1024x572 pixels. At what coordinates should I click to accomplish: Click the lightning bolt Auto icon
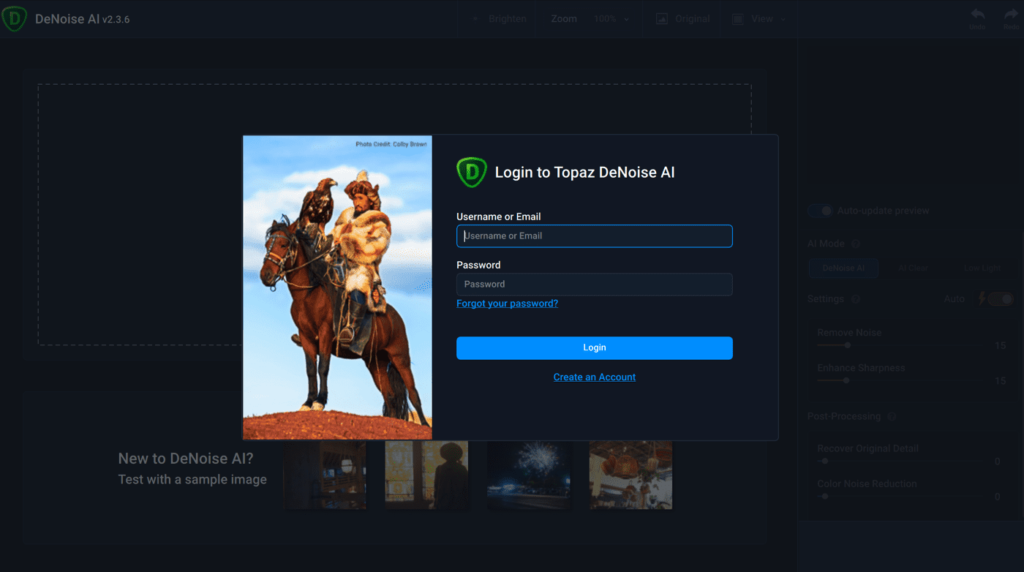click(x=982, y=299)
